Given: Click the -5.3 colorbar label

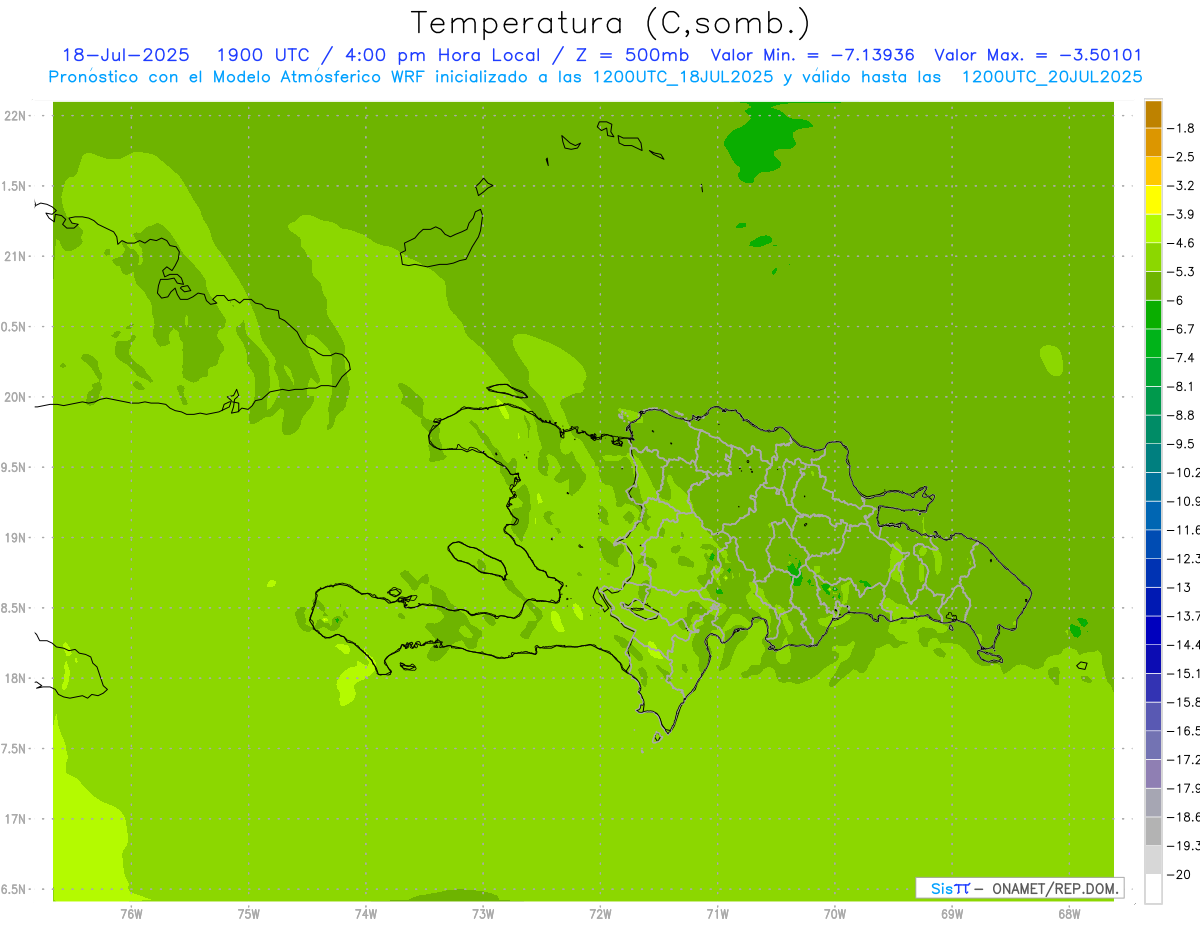Looking at the screenshot, I should (1181, 272).
